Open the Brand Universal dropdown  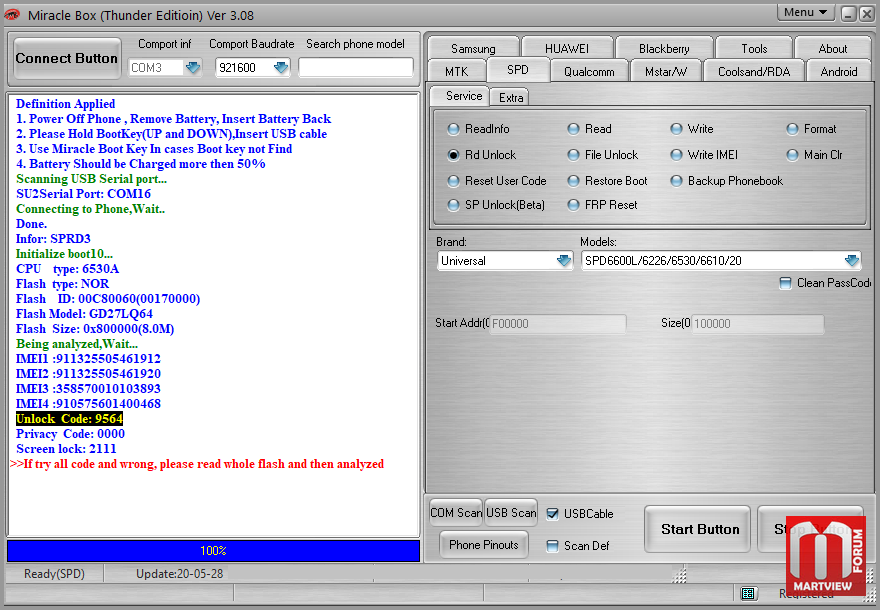pyautogui.click(x=564, y=261)
